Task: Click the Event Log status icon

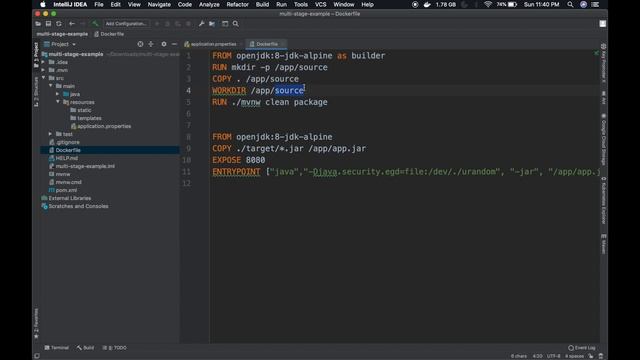Action: click(582, 348)
